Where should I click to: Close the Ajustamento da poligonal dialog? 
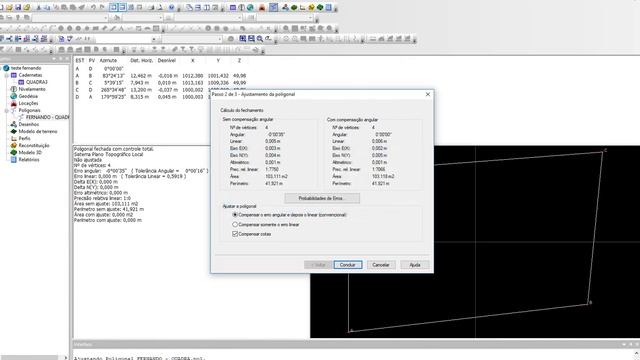tap(428, 94)
